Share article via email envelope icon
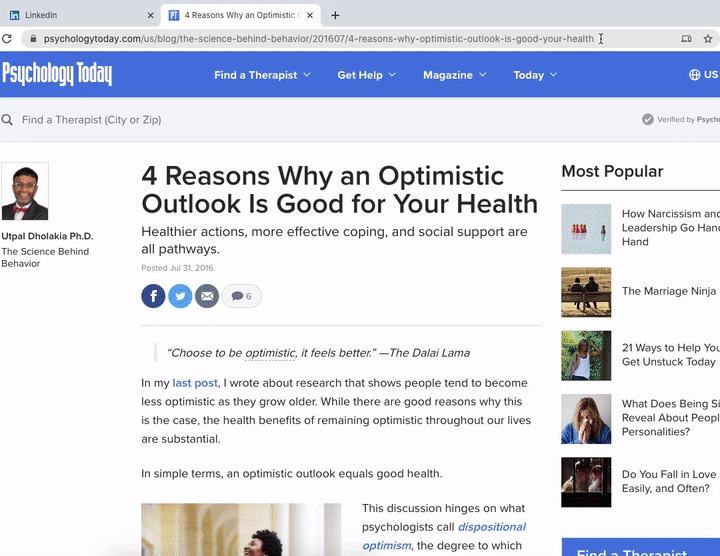Screen dimensions: 720x556 pyautogui.click(x=207, y=296)
